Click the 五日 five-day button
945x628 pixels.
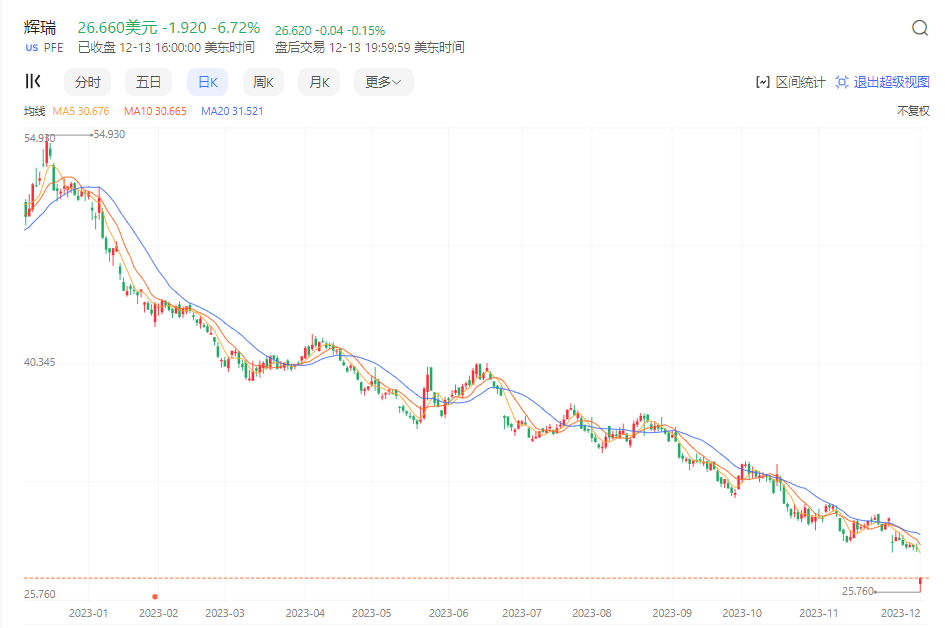[148, 83]
